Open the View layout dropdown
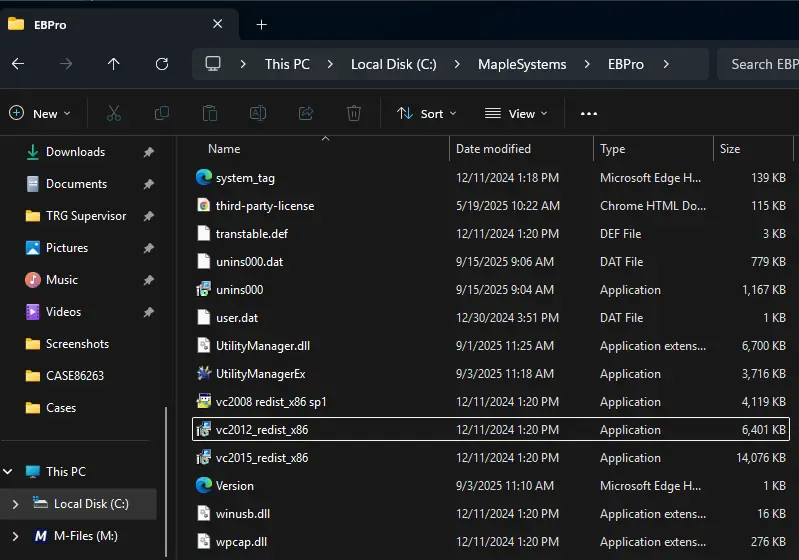This screenshot has height=560, width=799. point(516,113)
